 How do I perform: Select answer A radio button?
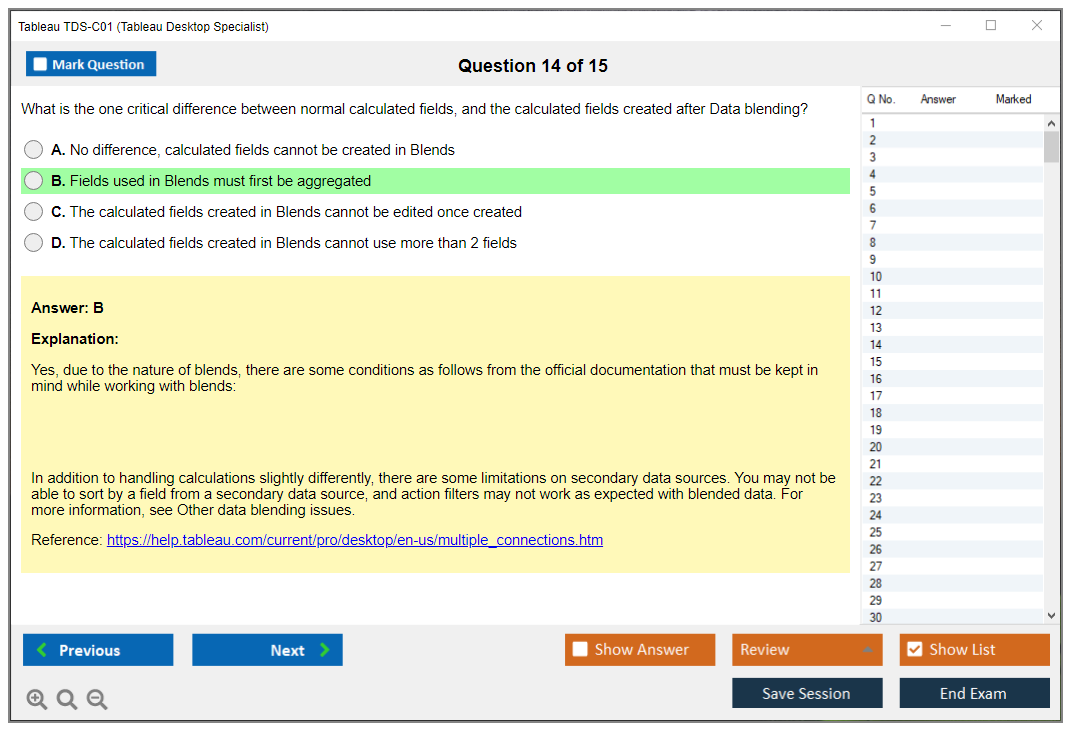[x=34, y=150]
